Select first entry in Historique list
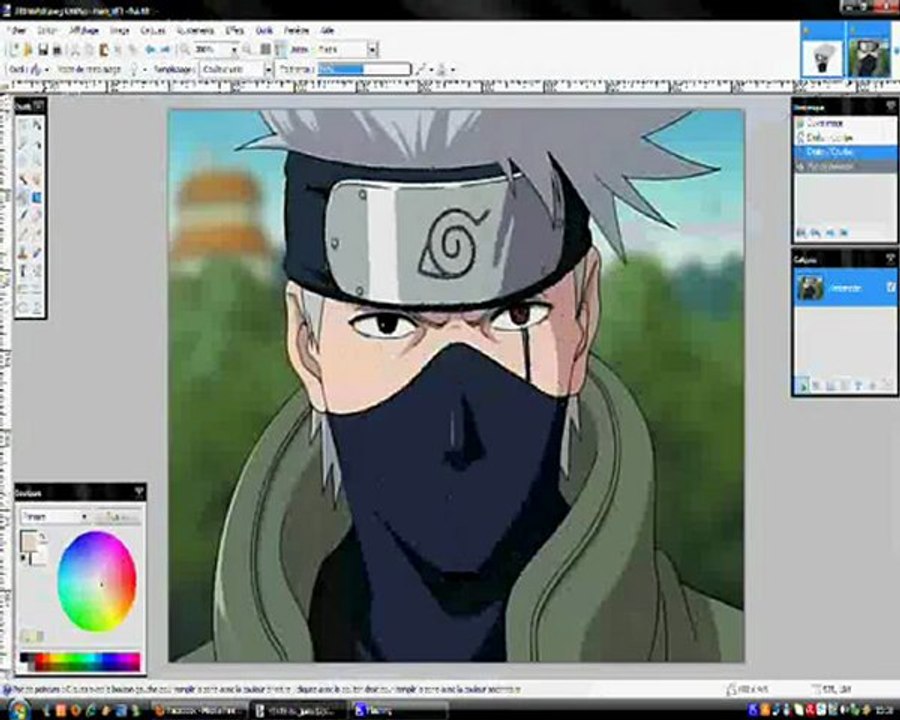The image size is (900, 720). [844, 123]
